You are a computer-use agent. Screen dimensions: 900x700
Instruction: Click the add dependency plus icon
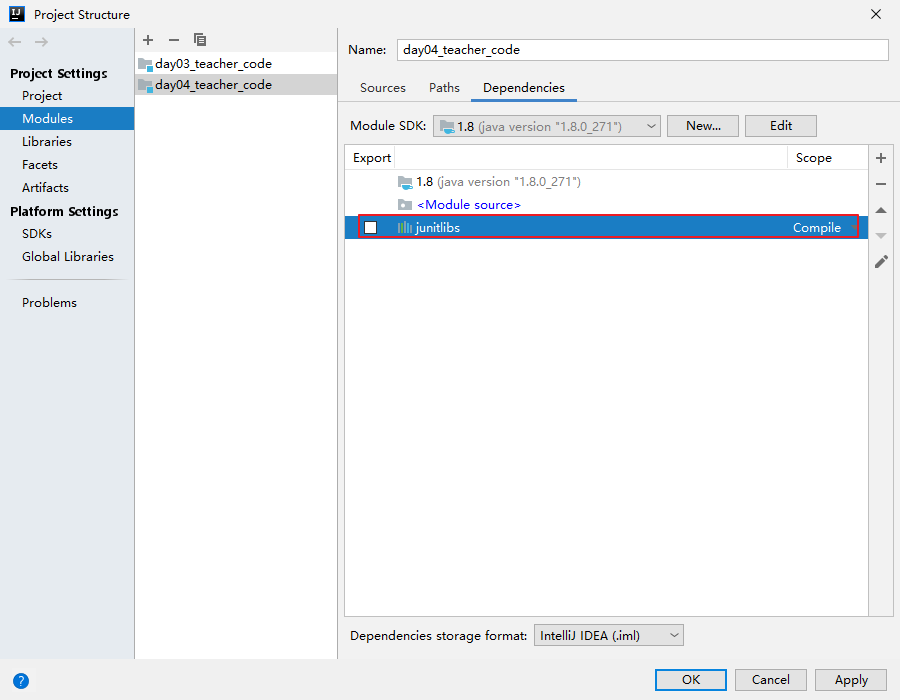coord(881,158)
